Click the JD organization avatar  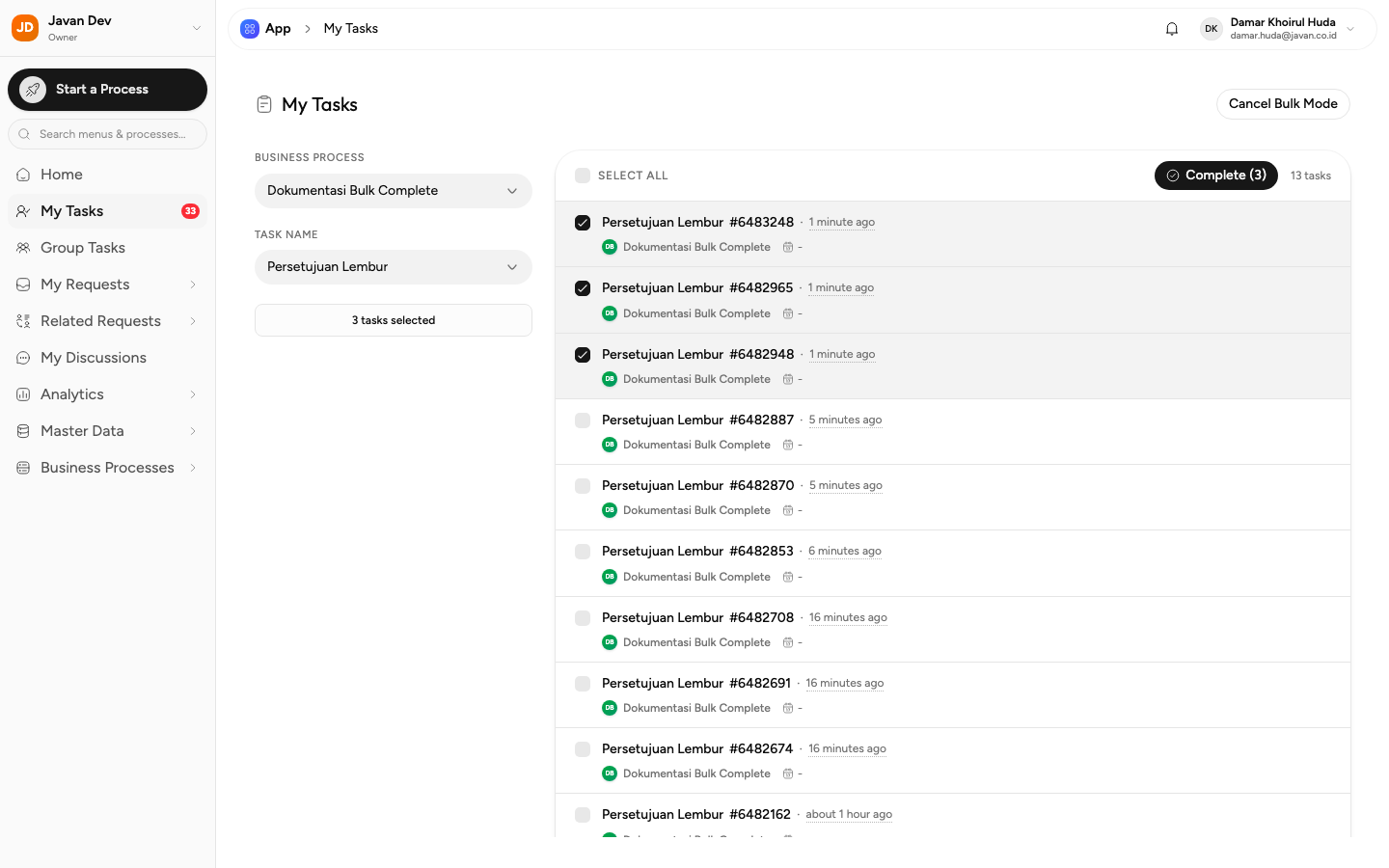(x=25, y=28)
